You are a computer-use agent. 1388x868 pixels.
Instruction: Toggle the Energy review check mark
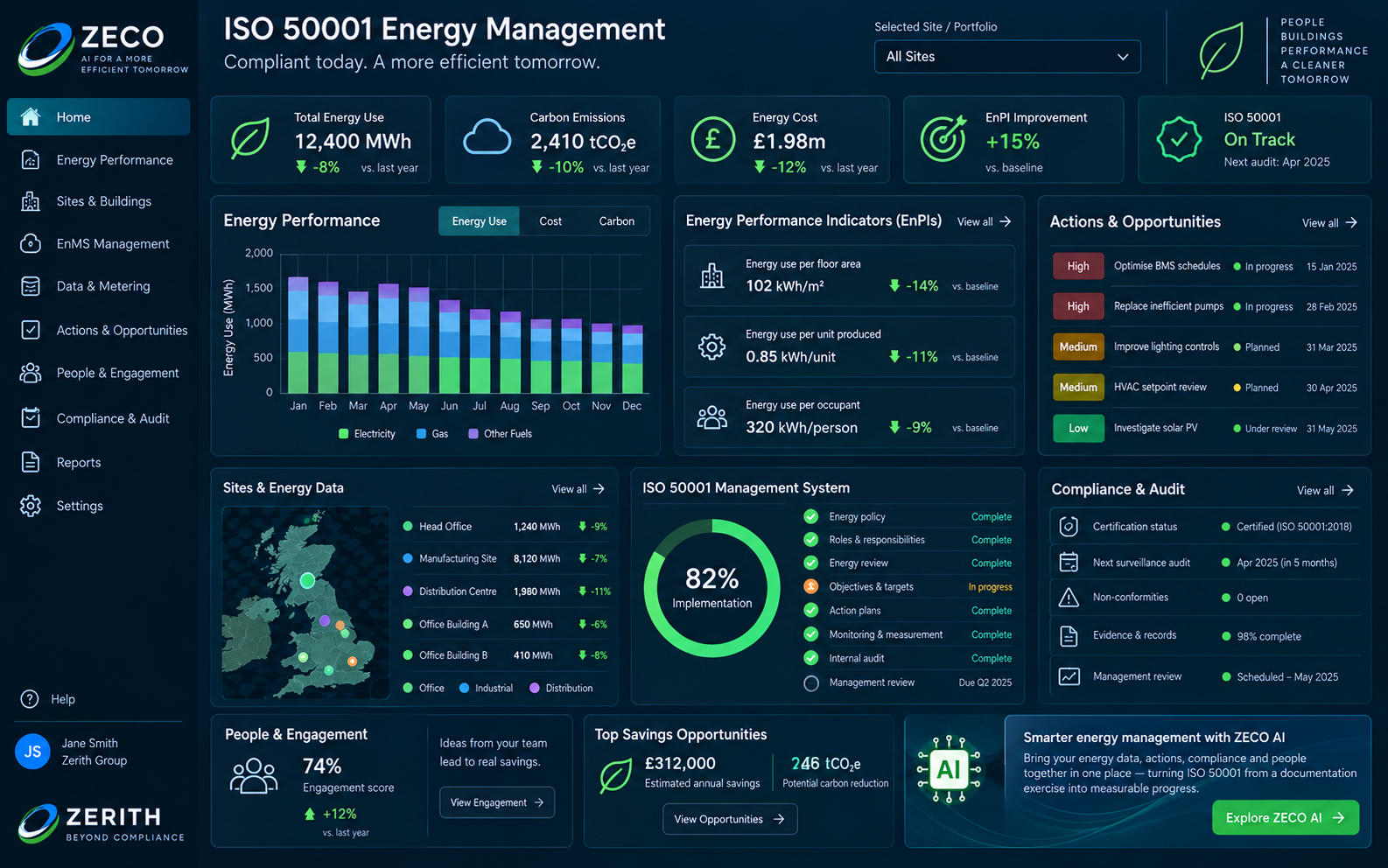pos(811,563)
